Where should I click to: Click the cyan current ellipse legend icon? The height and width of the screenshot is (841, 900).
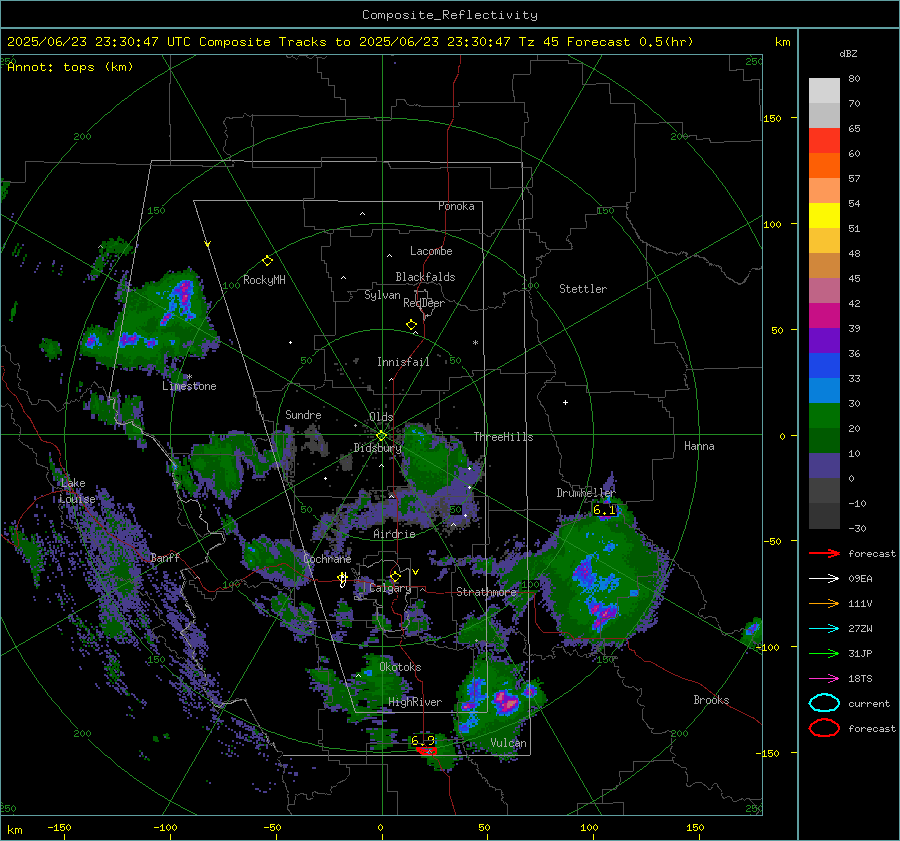(x=824, y=703)
